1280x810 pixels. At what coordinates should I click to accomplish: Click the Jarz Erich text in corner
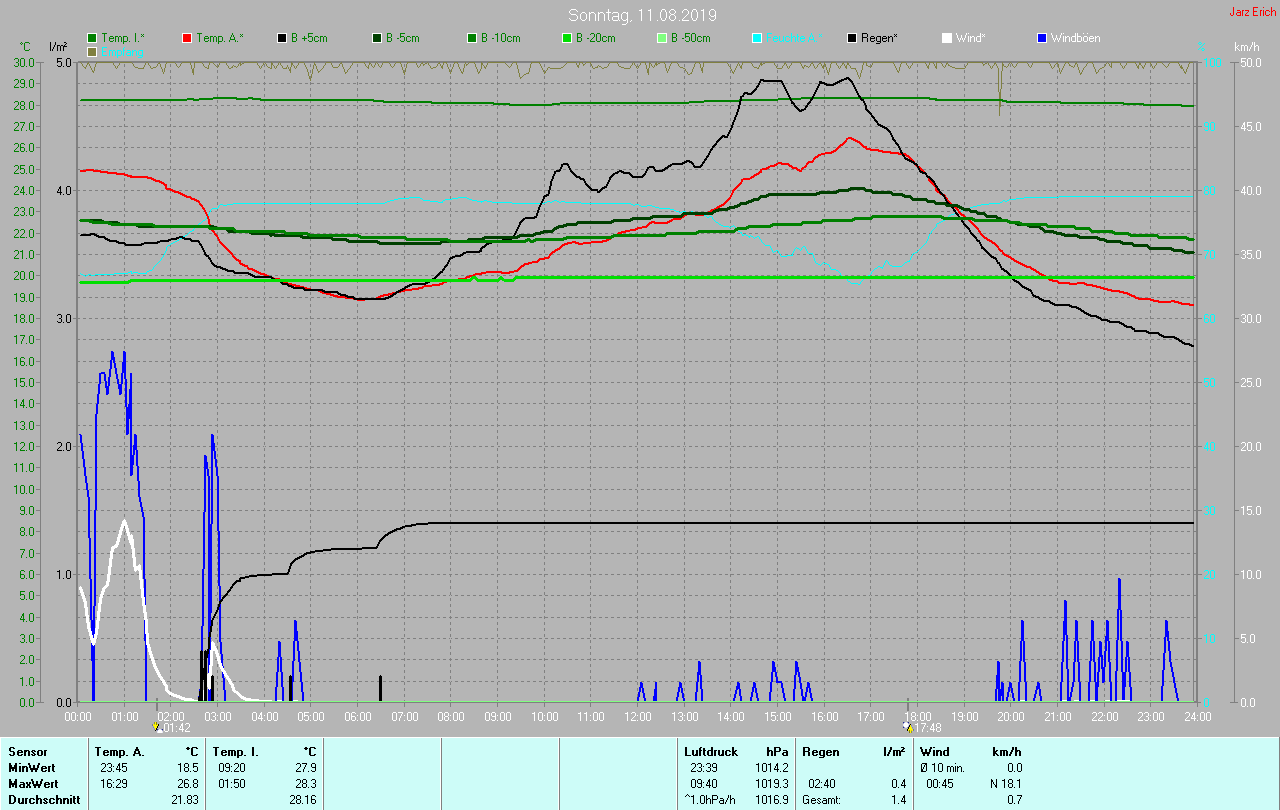1252,12
